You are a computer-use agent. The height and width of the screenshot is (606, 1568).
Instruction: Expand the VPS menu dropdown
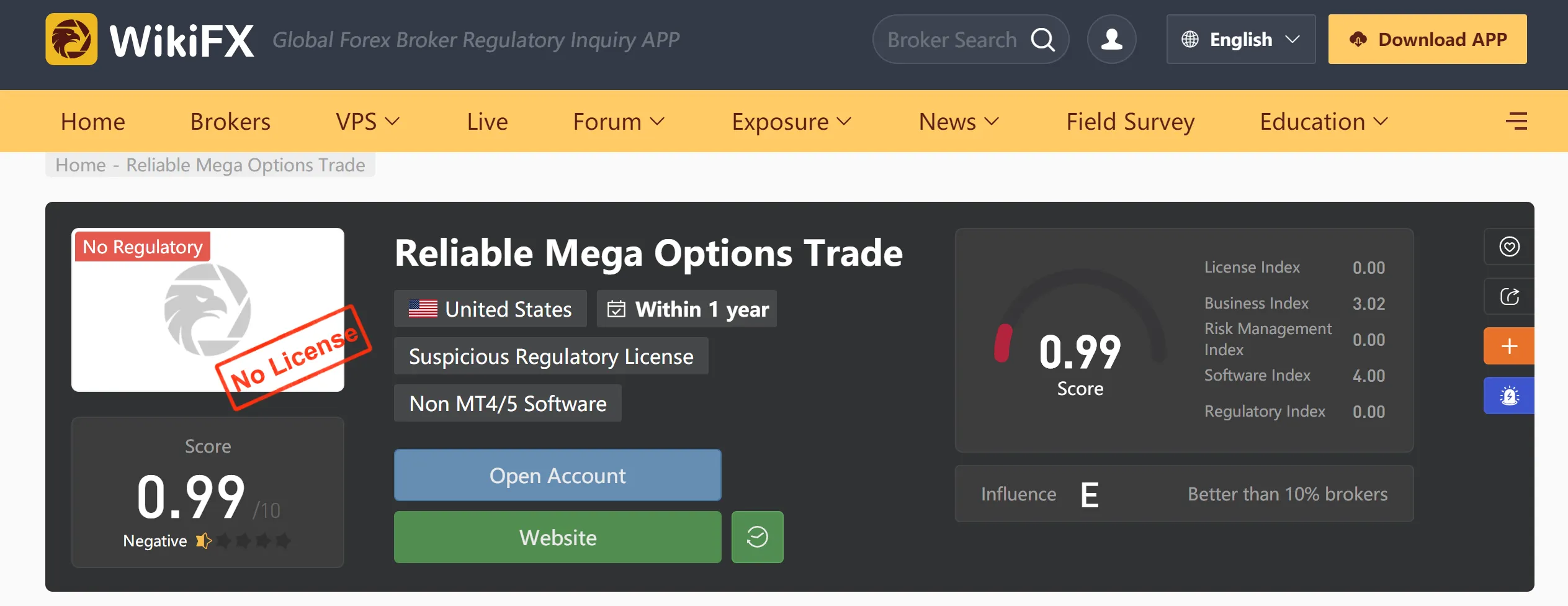pos(367,122)
